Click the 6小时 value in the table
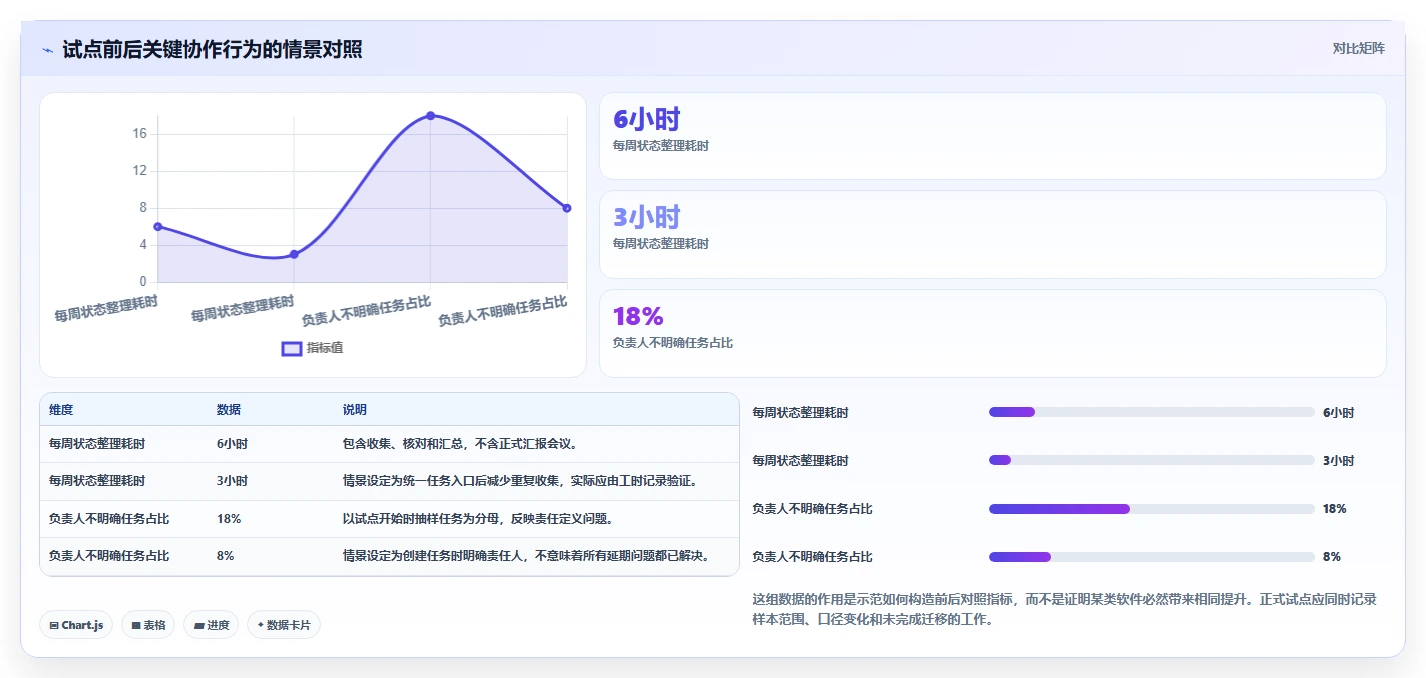This screenshot has height=678, width=1426. 232,444
